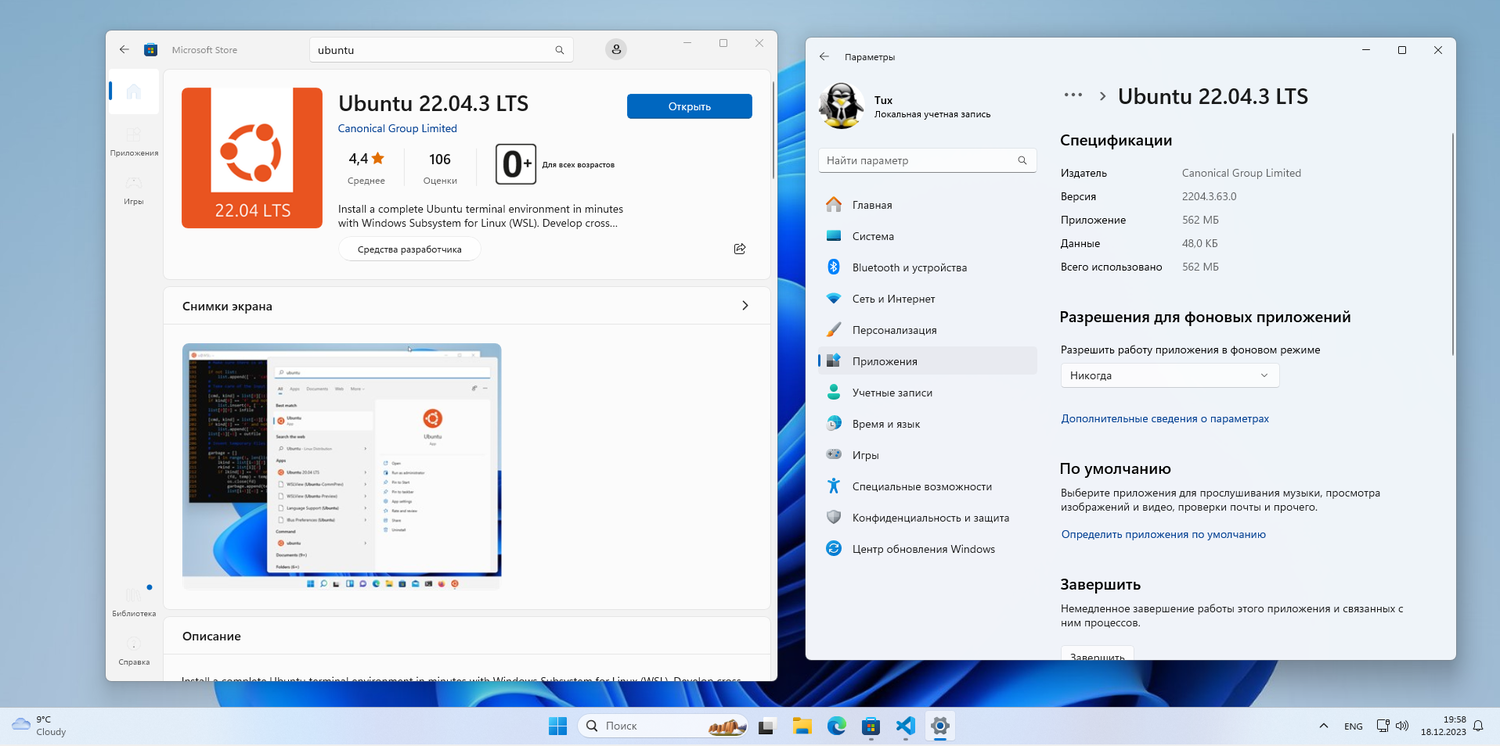
Task: Select Специальные возможности in the Settings sidebar
Action: [x=927, y=487]
